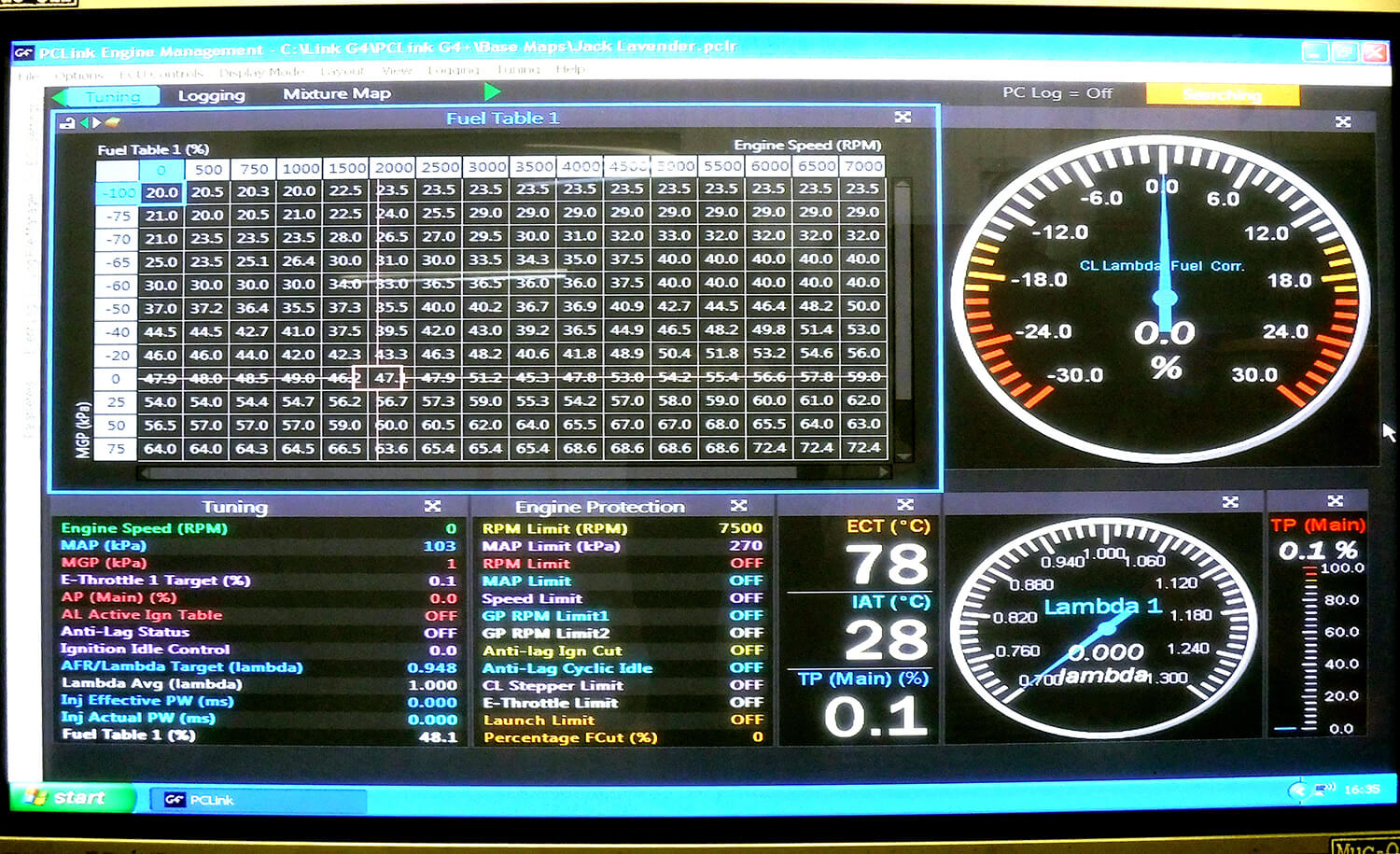Open the Display Mode menu

coord(261,73)
